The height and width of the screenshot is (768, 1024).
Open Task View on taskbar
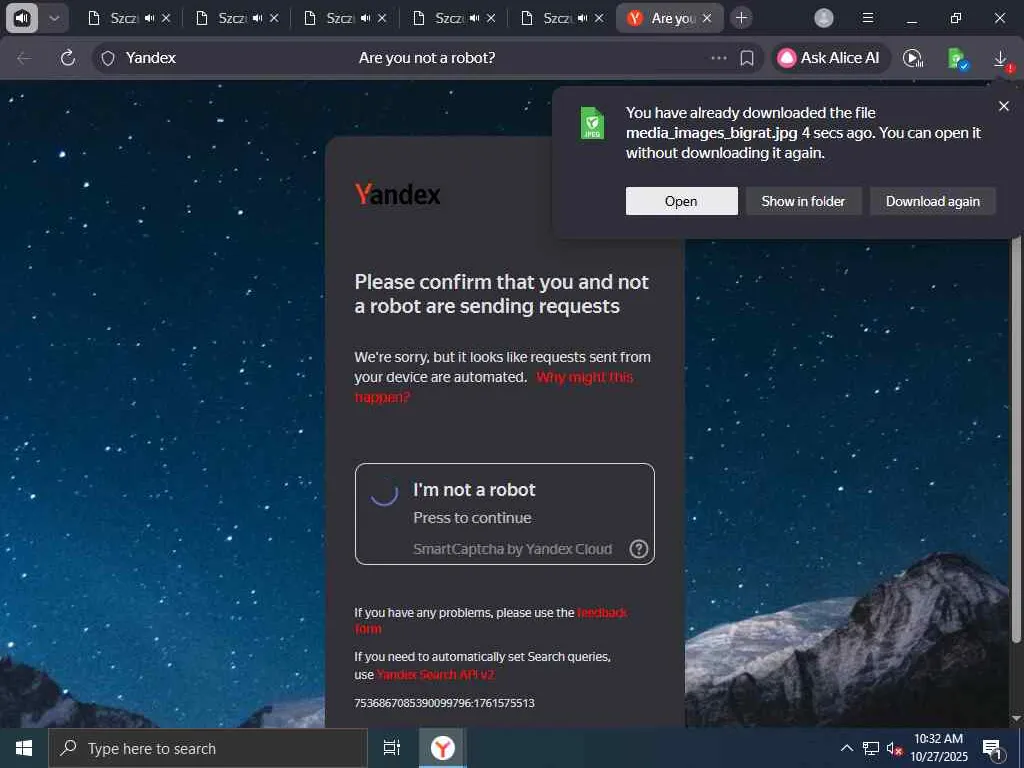[x=391, y=748]
